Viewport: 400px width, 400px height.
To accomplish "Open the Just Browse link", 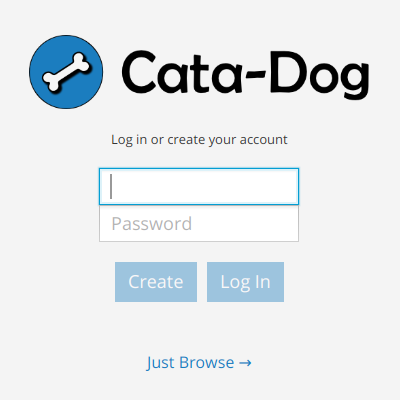I will pyautogui.click(x=199, y=363).
